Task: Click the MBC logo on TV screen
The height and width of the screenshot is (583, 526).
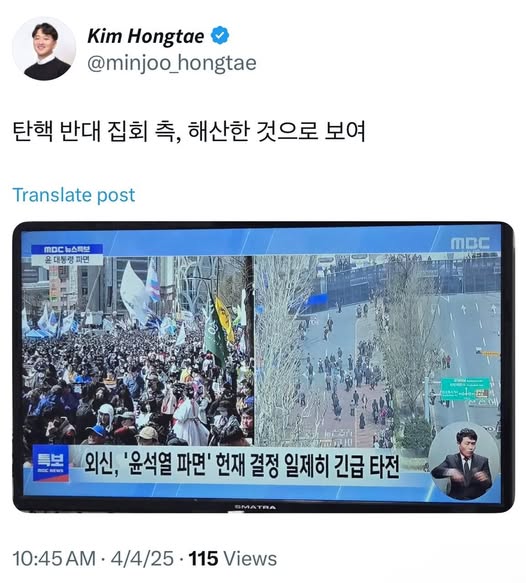Action: click(470, 244)
